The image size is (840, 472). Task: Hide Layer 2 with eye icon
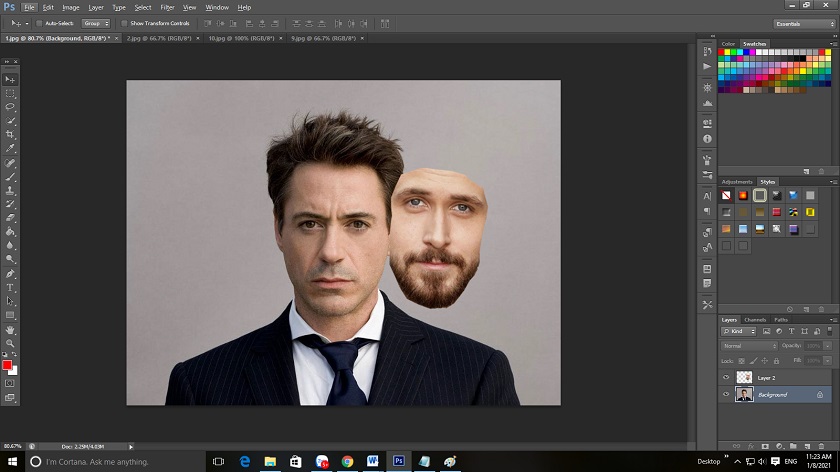click(x=726, y=378)
